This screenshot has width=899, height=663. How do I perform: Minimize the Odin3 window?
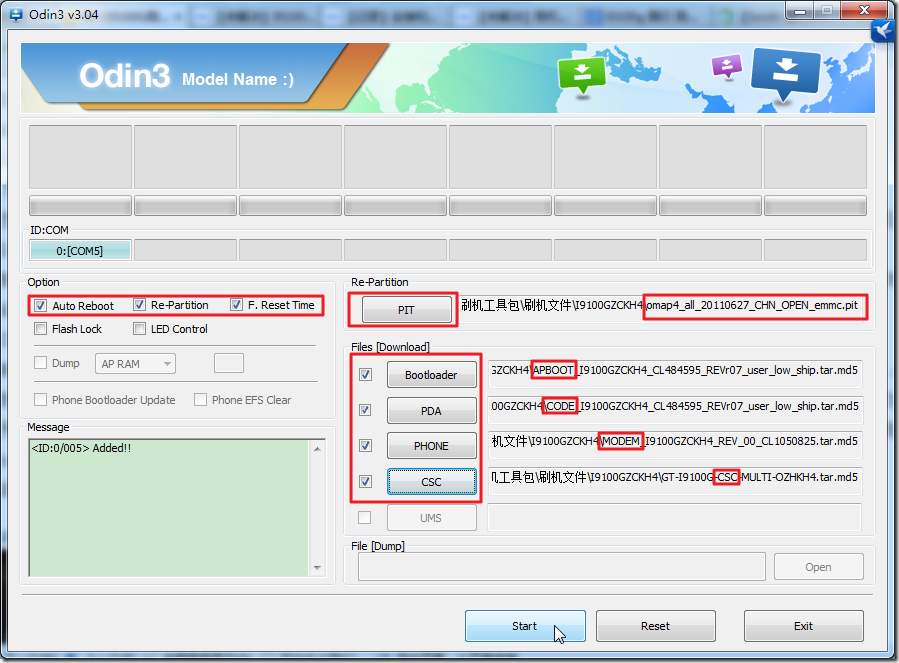(x=800, y=11)
